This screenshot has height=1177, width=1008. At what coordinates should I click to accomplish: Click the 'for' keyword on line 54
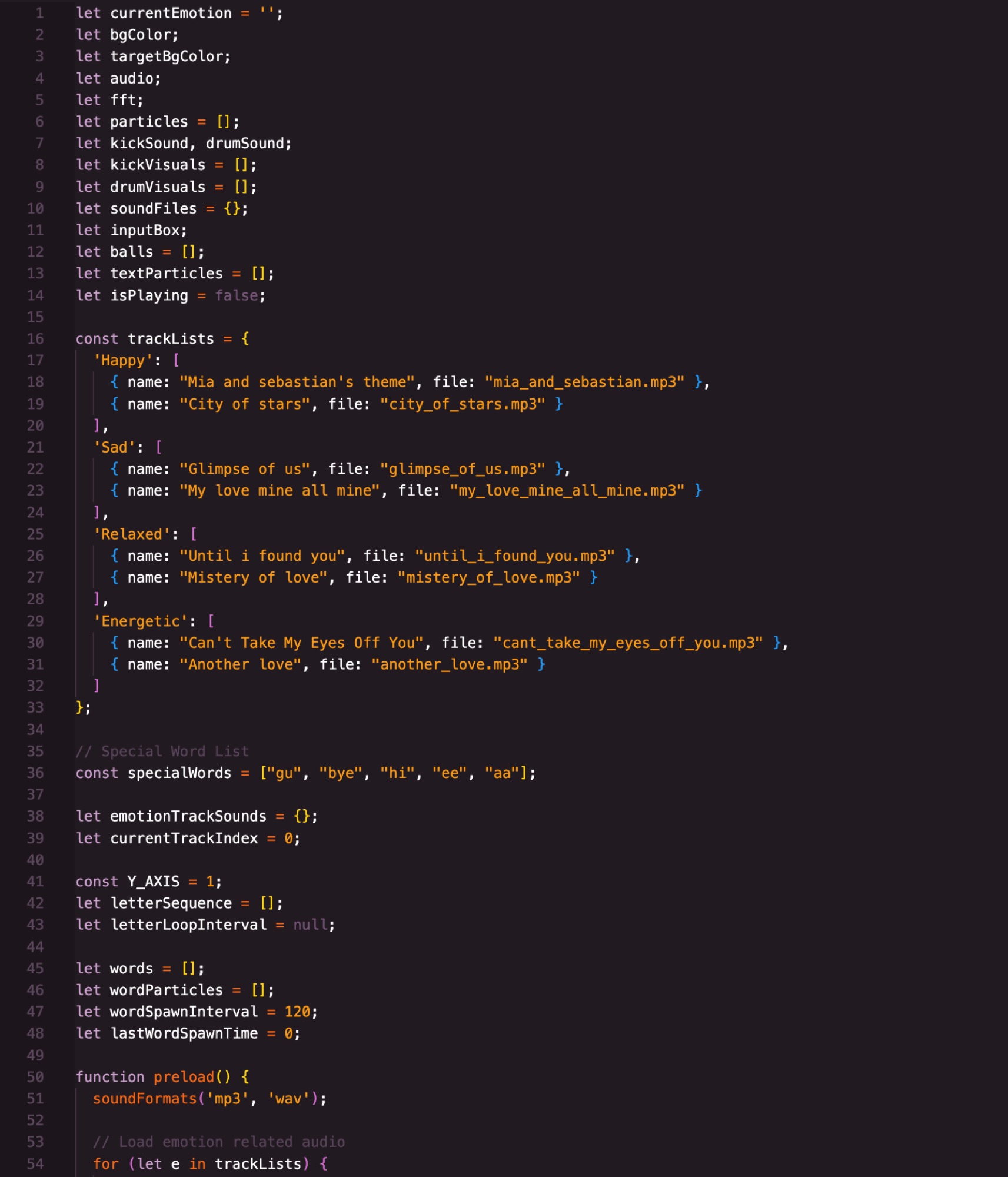(x=106, y=1164)
